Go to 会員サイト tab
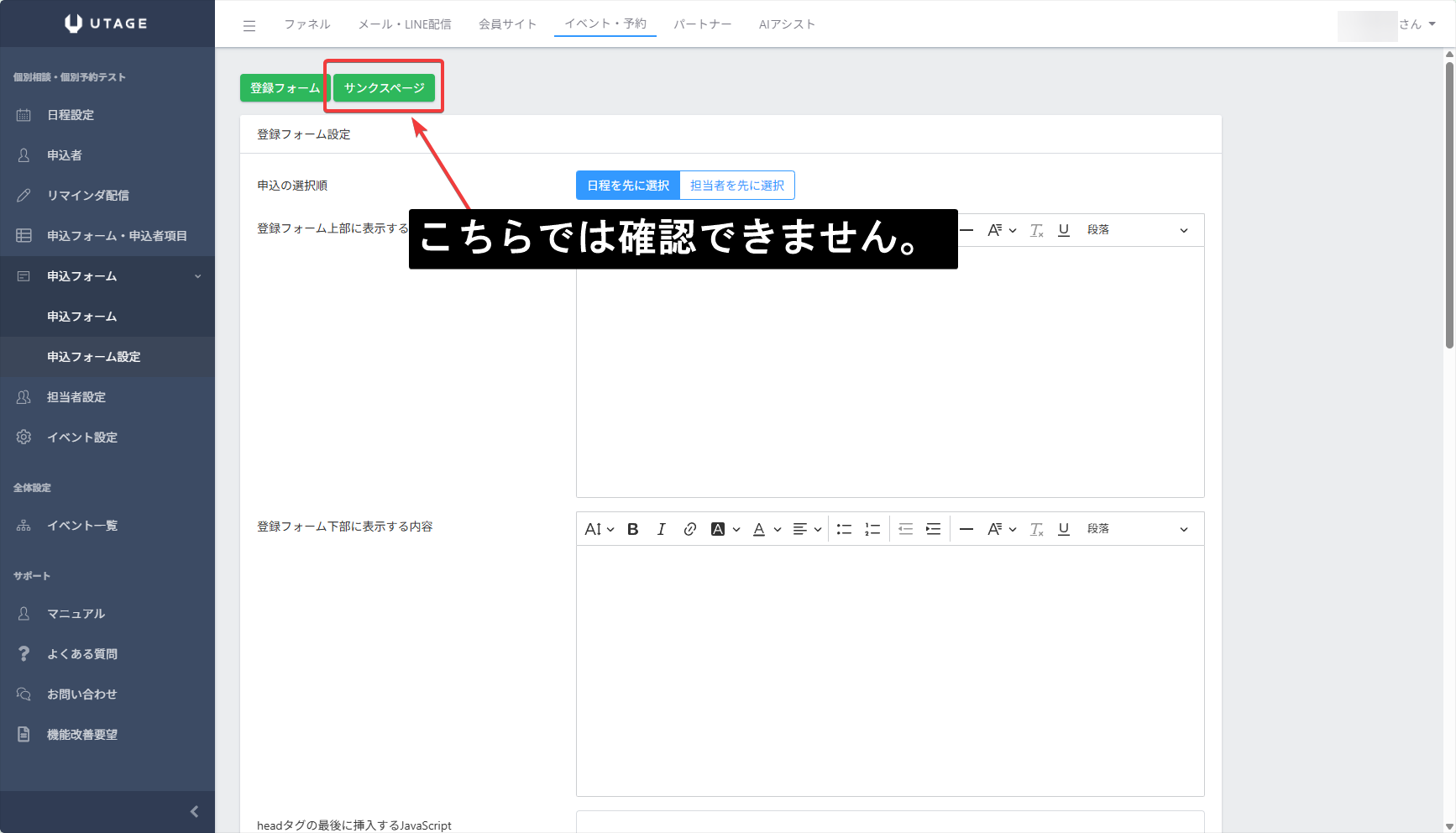Image resolution: width=1456 pixels, height=833 pixels. [x=507, y=24]
